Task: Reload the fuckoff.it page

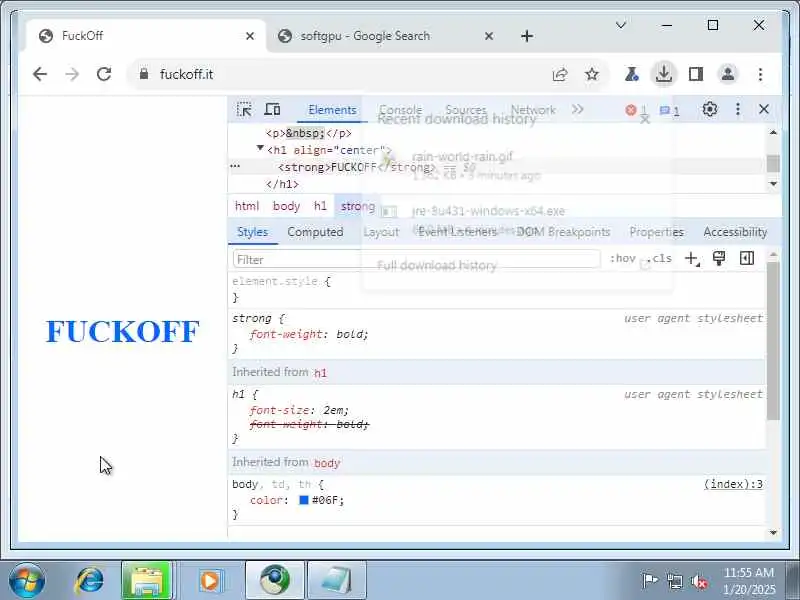Action: pyautogui.click(x=104, y=74)
